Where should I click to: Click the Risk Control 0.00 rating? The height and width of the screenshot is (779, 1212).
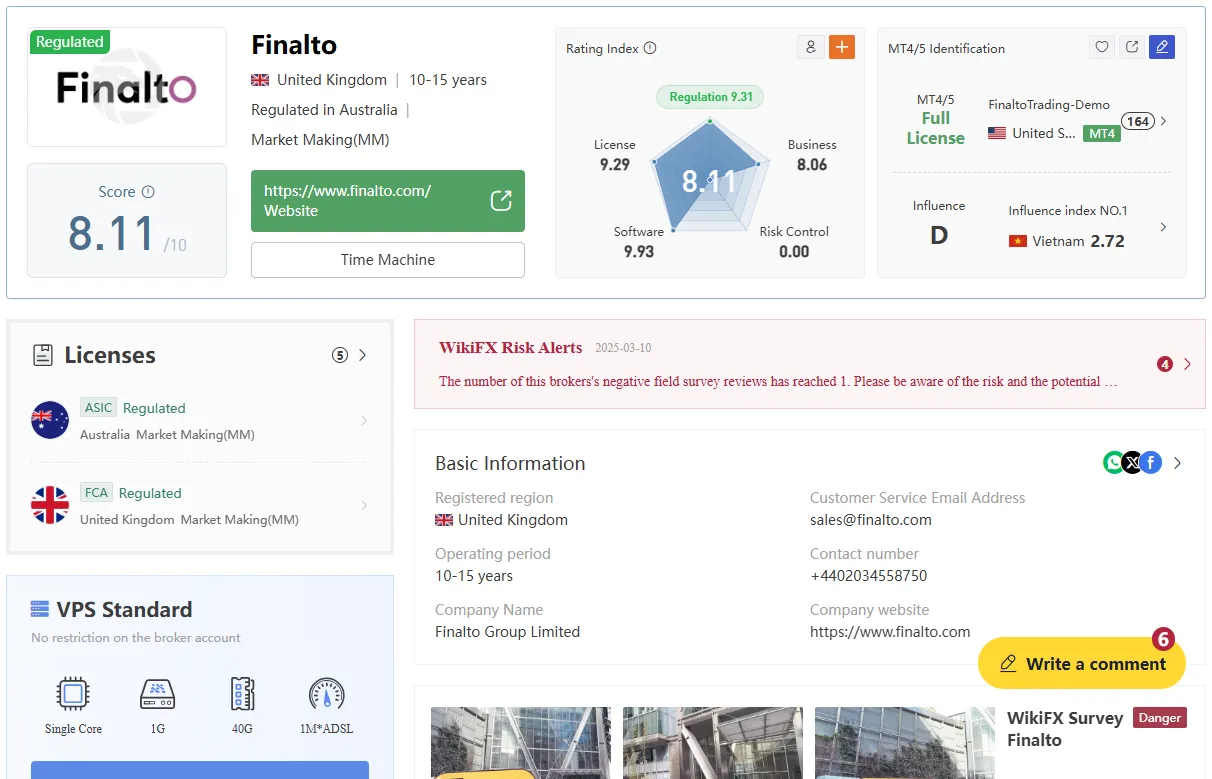point(794,242)
